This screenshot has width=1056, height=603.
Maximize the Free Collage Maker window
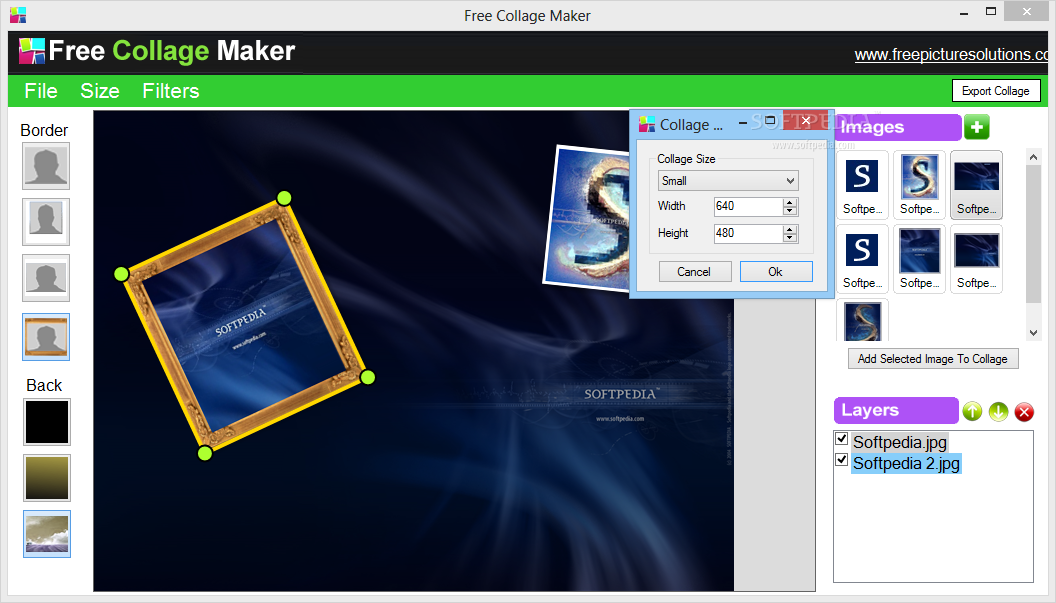tap(991, 11)
